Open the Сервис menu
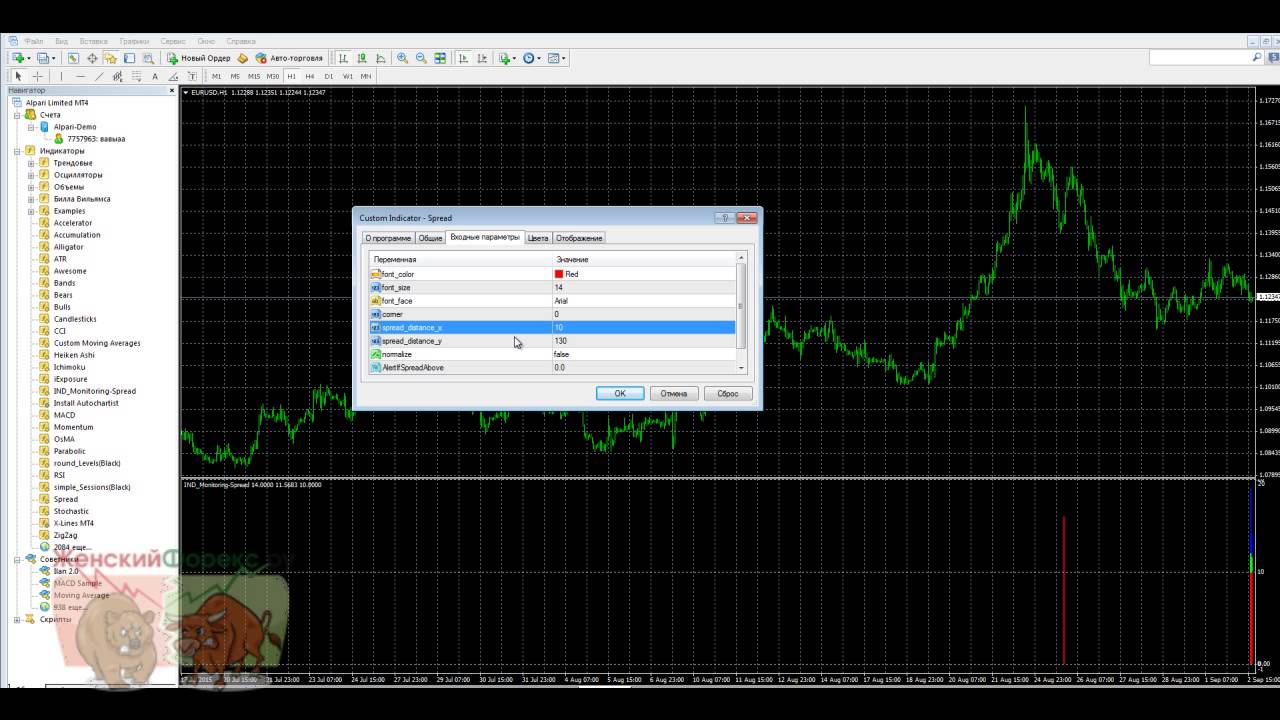Viewport: 1280px width, 720px height. (173, 41)
